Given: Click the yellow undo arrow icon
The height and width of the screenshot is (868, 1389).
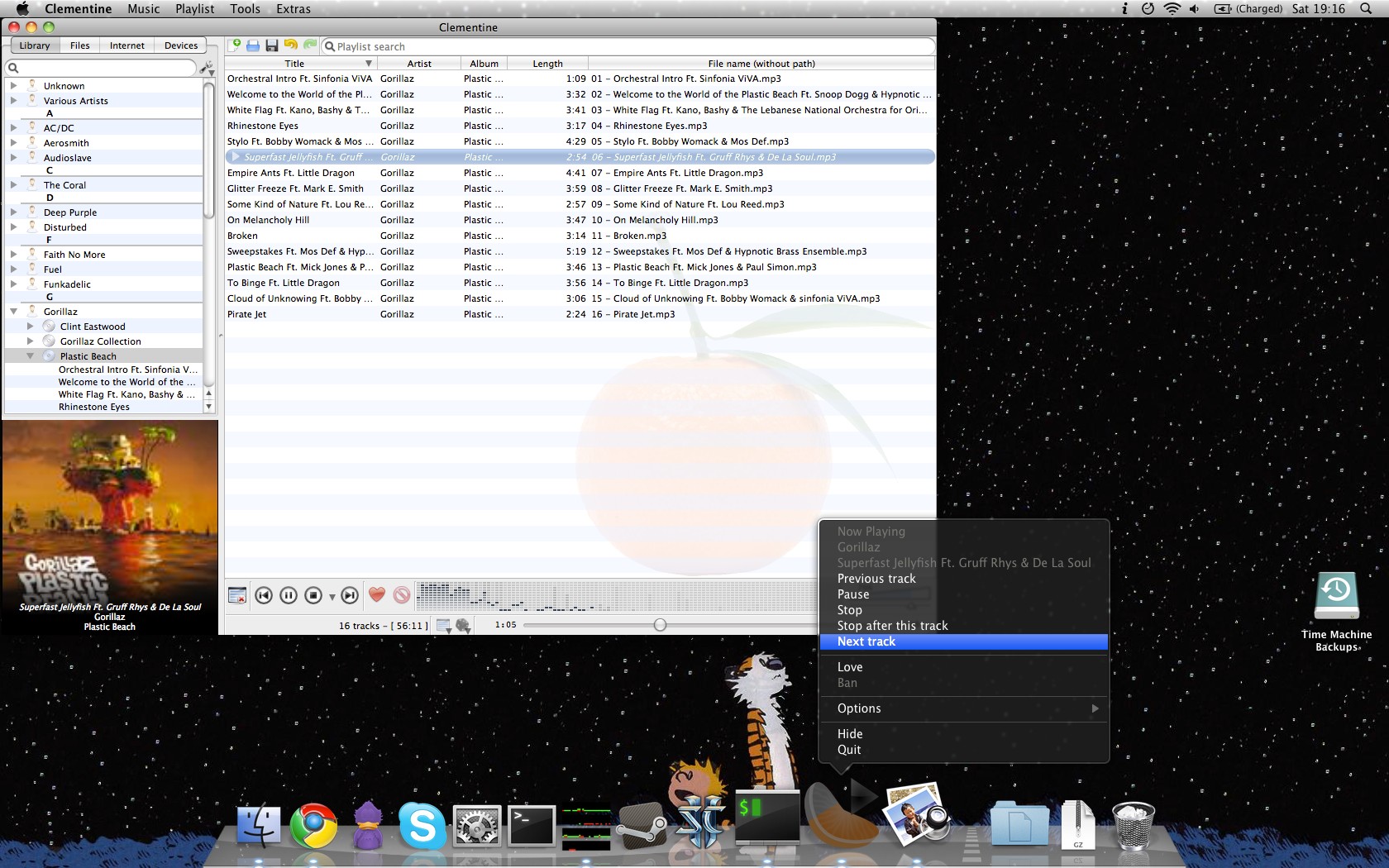Looking at the screenshot, I should (x=290, y=45).
